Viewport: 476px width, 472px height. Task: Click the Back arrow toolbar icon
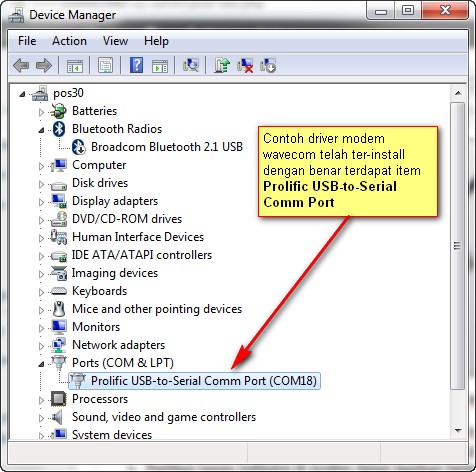(x=21, y=65)
